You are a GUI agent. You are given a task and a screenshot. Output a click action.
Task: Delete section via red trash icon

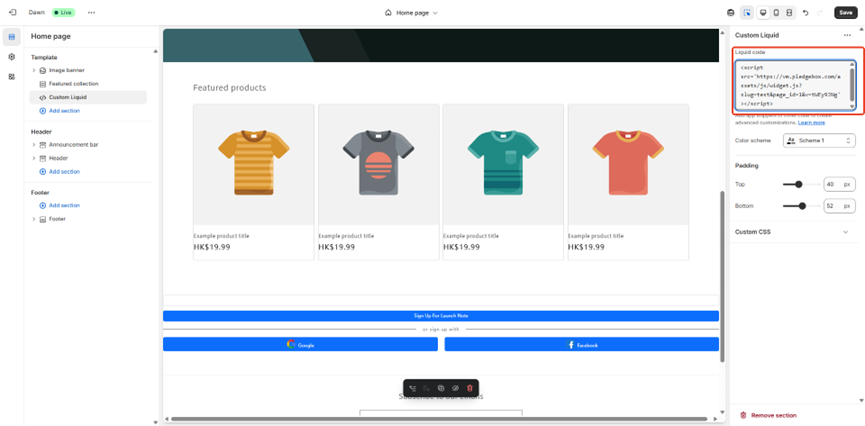470,388
